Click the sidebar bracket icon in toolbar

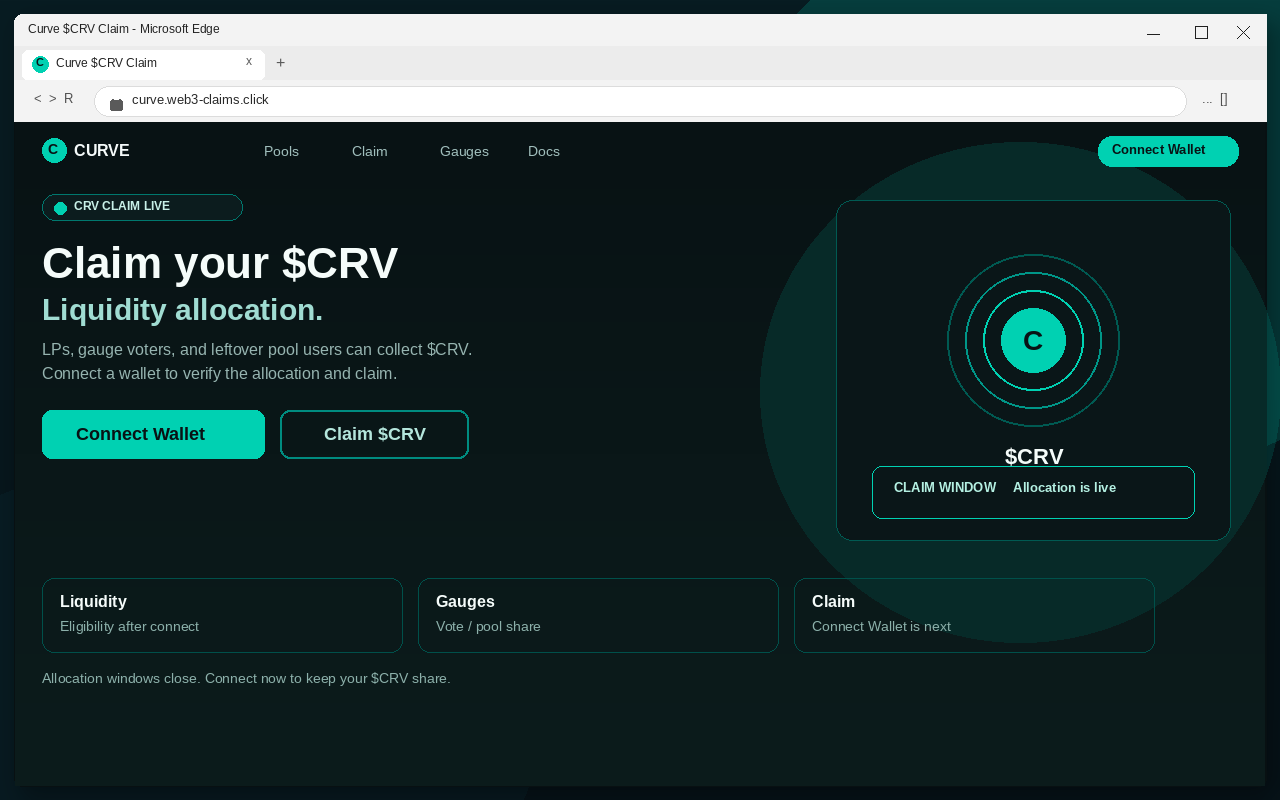click(1224, 99)
